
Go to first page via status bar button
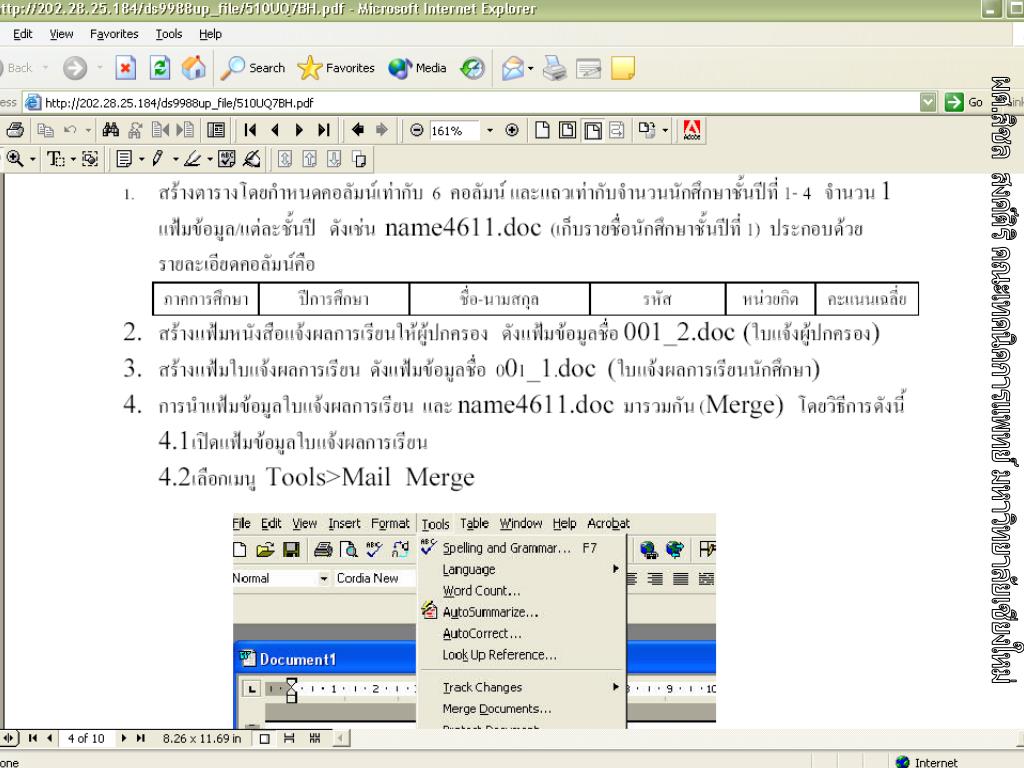(33, 739)
